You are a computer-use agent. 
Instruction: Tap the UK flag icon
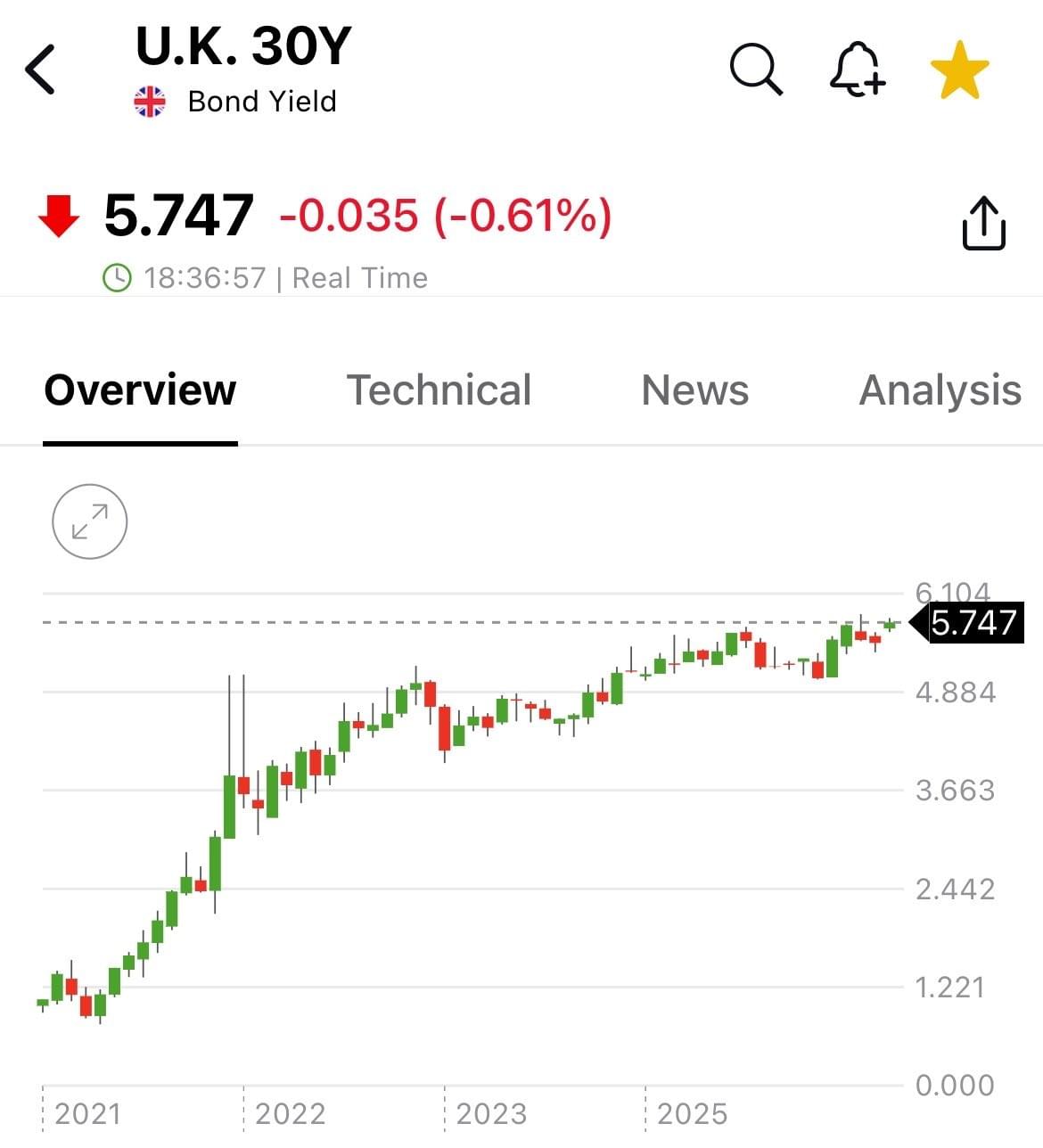[x=150, y=102]
